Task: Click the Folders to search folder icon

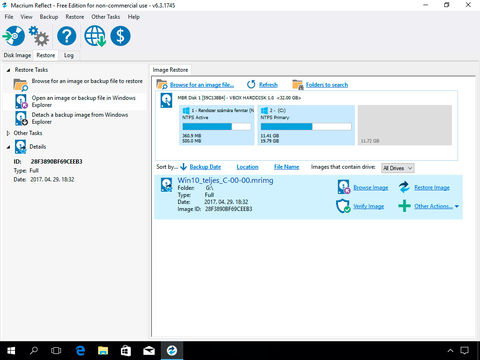Action: pos(298,85)
